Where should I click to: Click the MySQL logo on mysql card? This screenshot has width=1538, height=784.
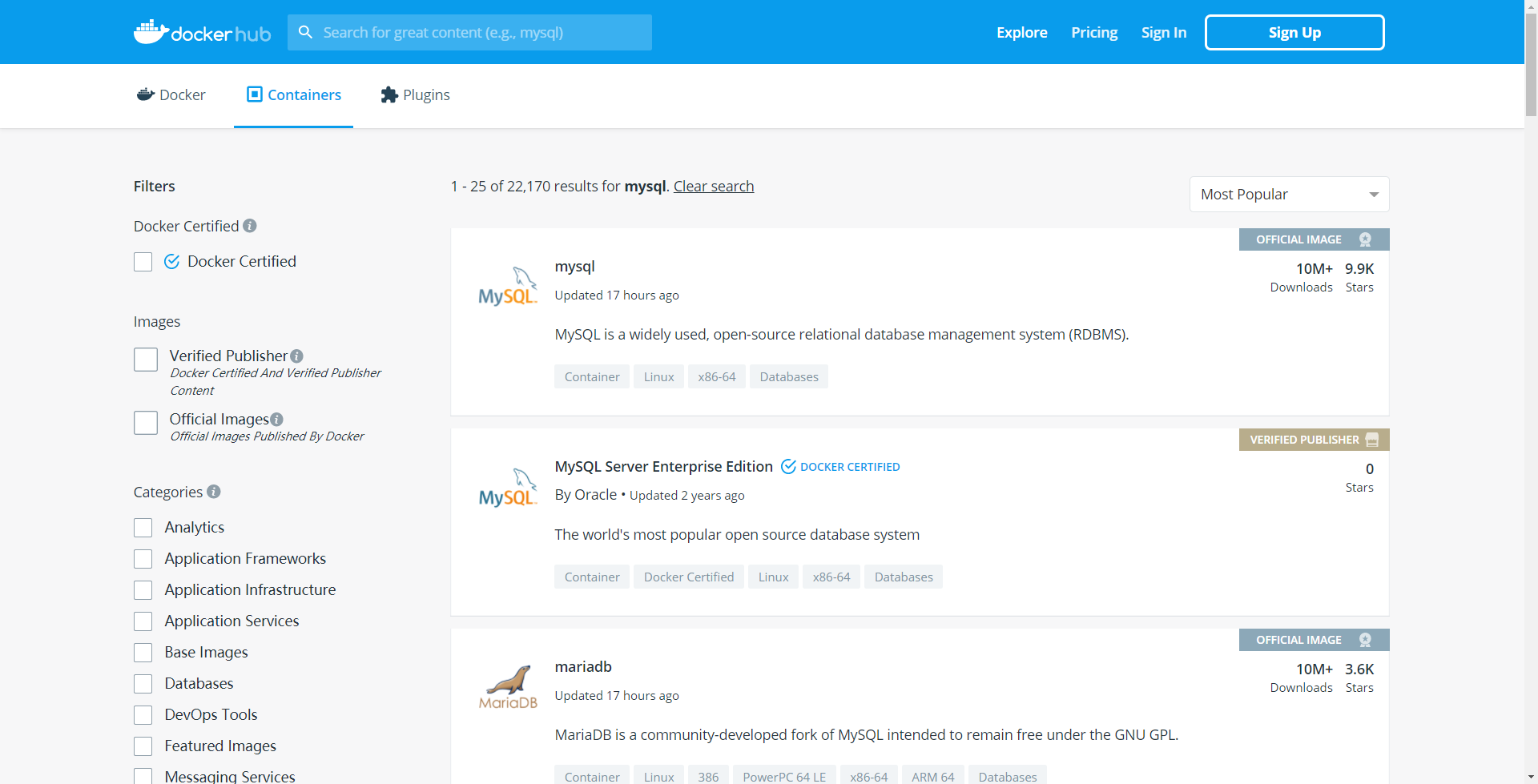click(x=508, y=287)
